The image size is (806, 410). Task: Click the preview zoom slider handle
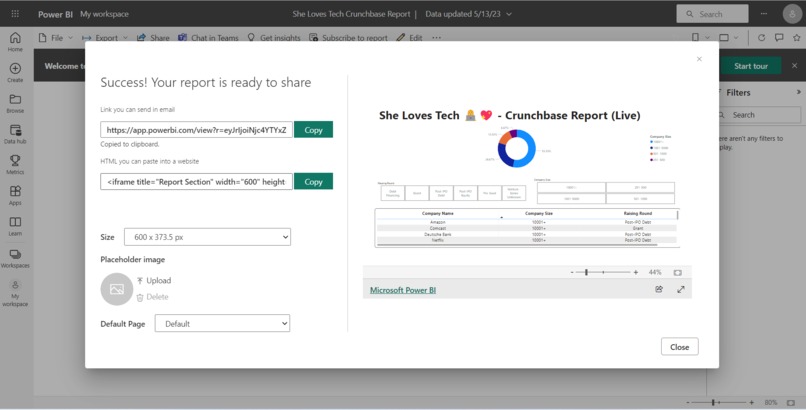pos(586,272)
